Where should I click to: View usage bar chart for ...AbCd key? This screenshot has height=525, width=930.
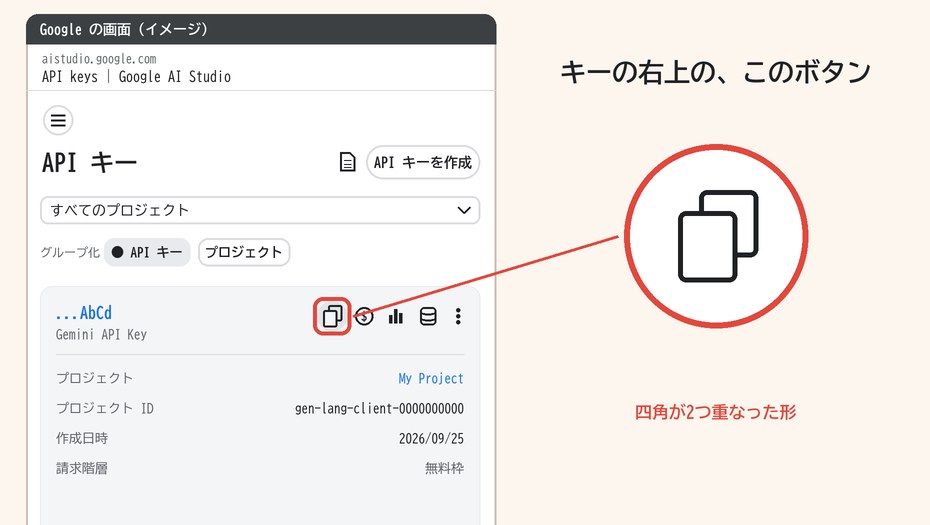click(396, 316)
